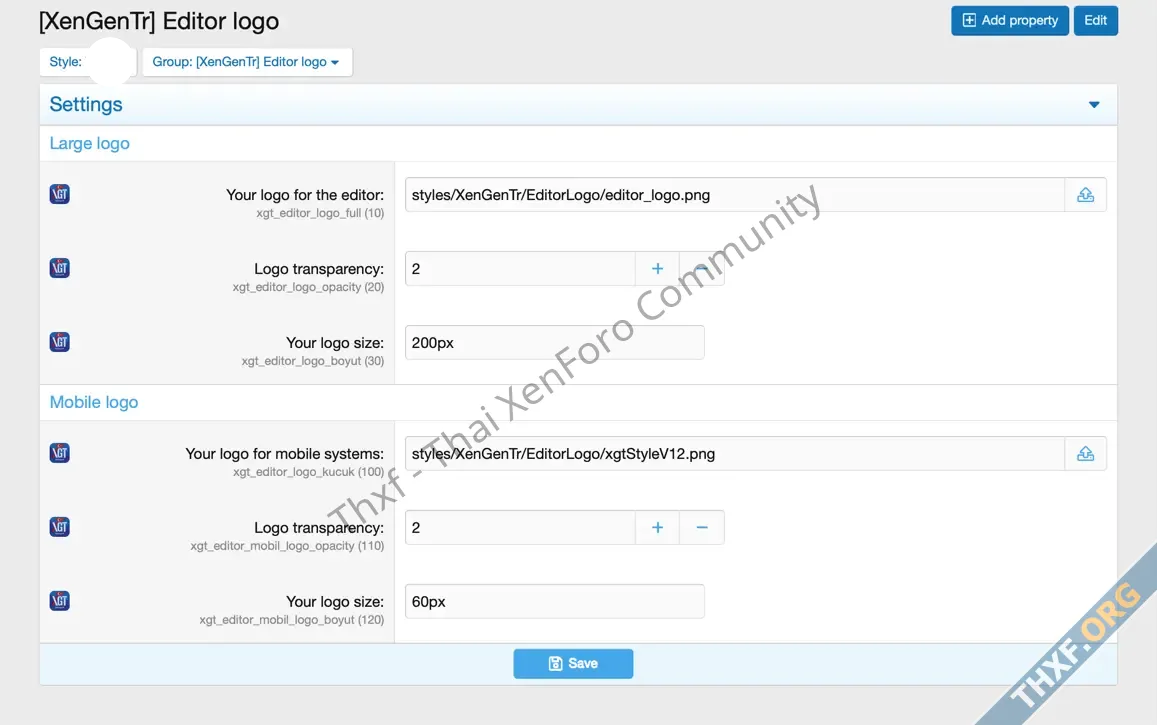
Task: Click the Large logo heading
Action: point(89,143)
